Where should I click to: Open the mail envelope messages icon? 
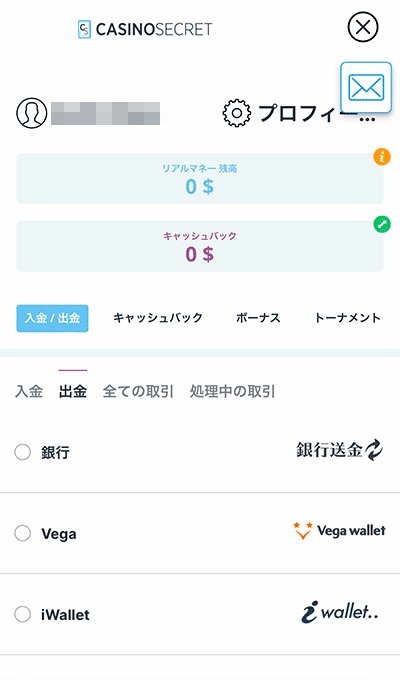pos(366,87)
